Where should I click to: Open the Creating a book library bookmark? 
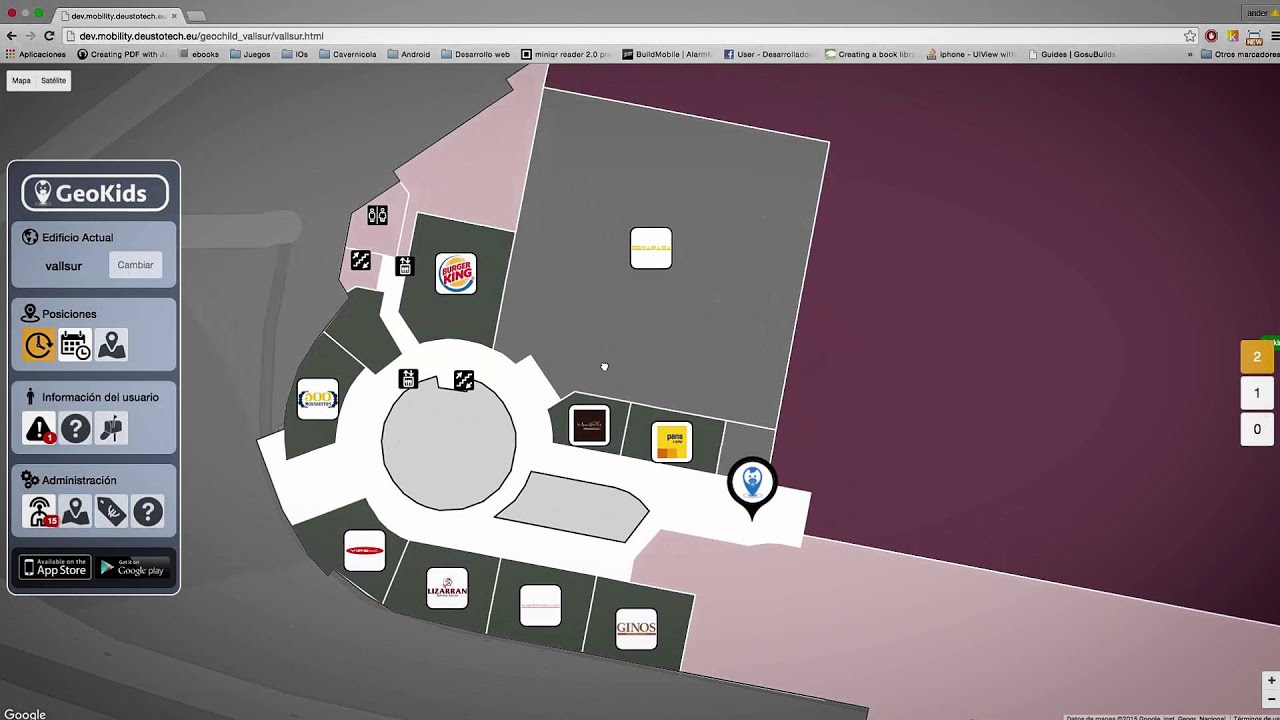pyautogui.click(x=870, y=54)
